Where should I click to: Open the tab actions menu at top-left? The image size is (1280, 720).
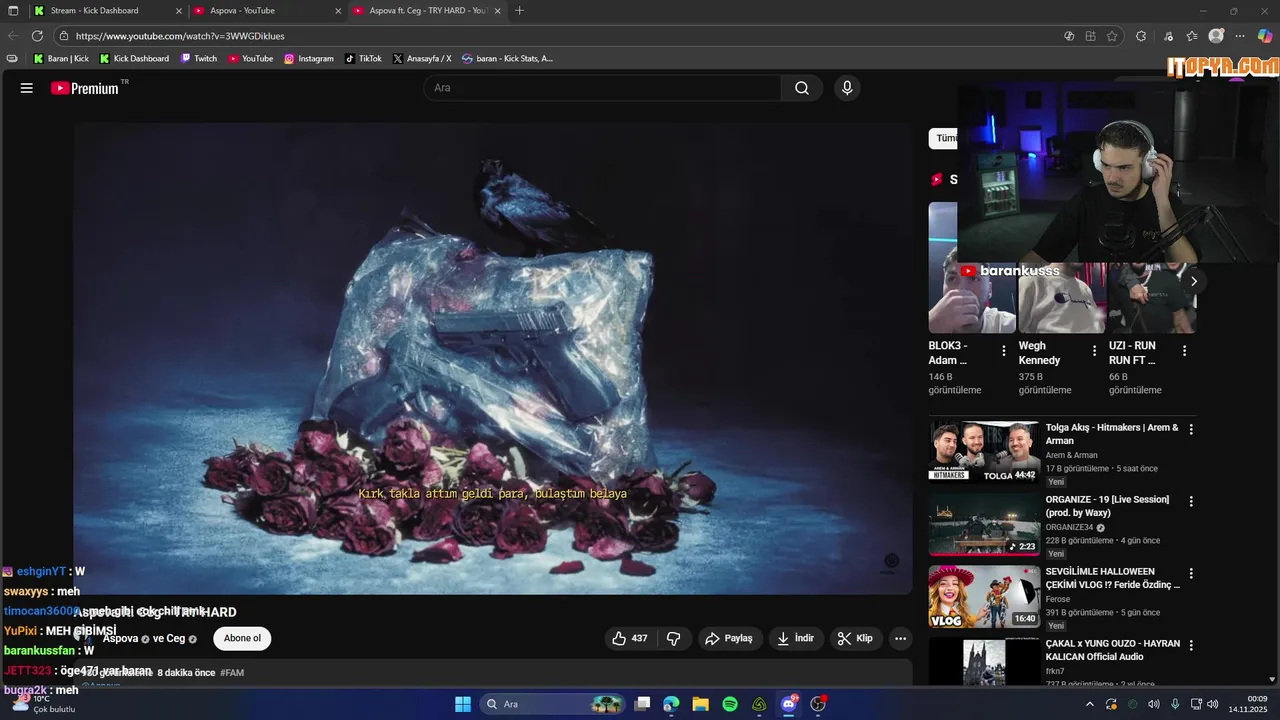[x=12, y=11]
